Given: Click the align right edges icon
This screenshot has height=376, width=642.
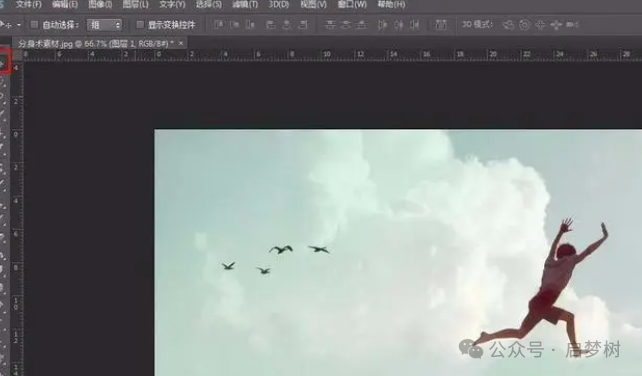Looking at the screenshot, I should (x=303, y=25).
